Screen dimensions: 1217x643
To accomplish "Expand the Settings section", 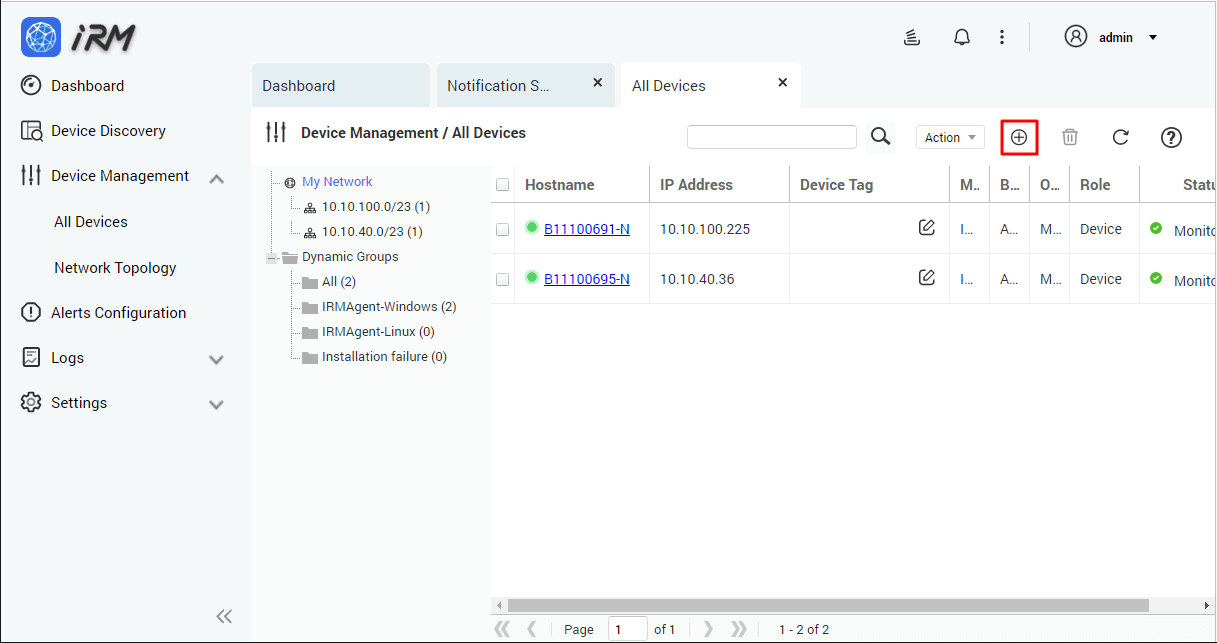I will tap(80, 402).
